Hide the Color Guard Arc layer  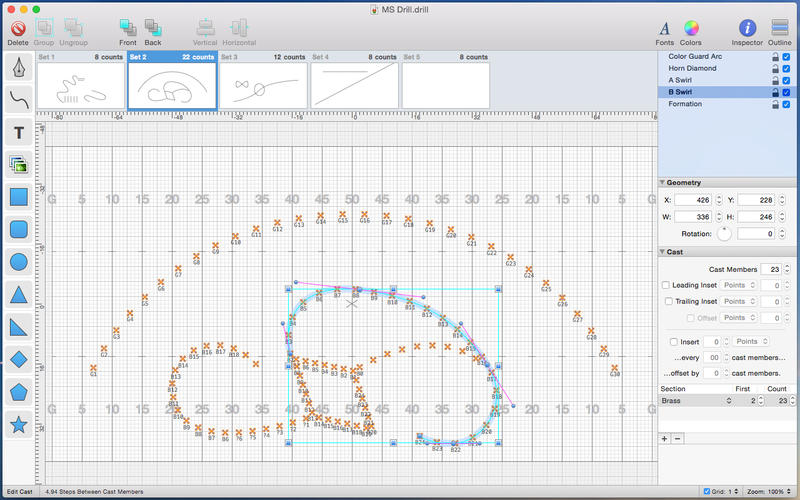point(788,57)
